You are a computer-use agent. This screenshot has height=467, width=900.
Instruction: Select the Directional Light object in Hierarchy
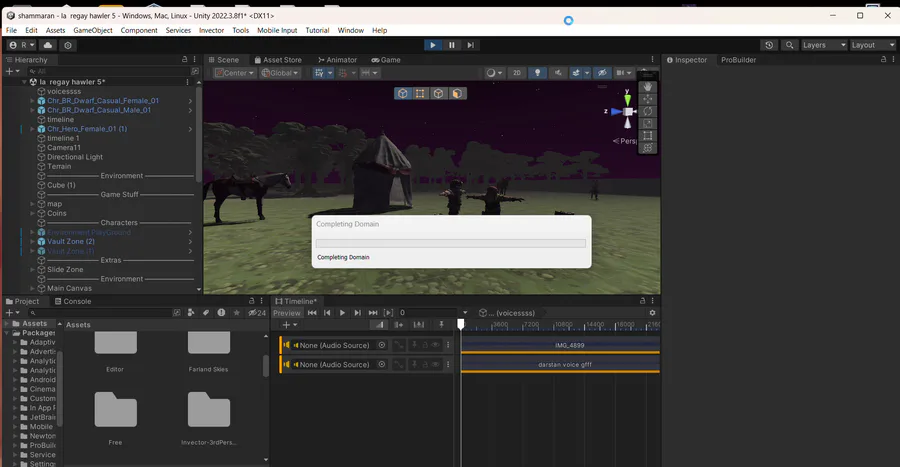(x=74, y=157)
